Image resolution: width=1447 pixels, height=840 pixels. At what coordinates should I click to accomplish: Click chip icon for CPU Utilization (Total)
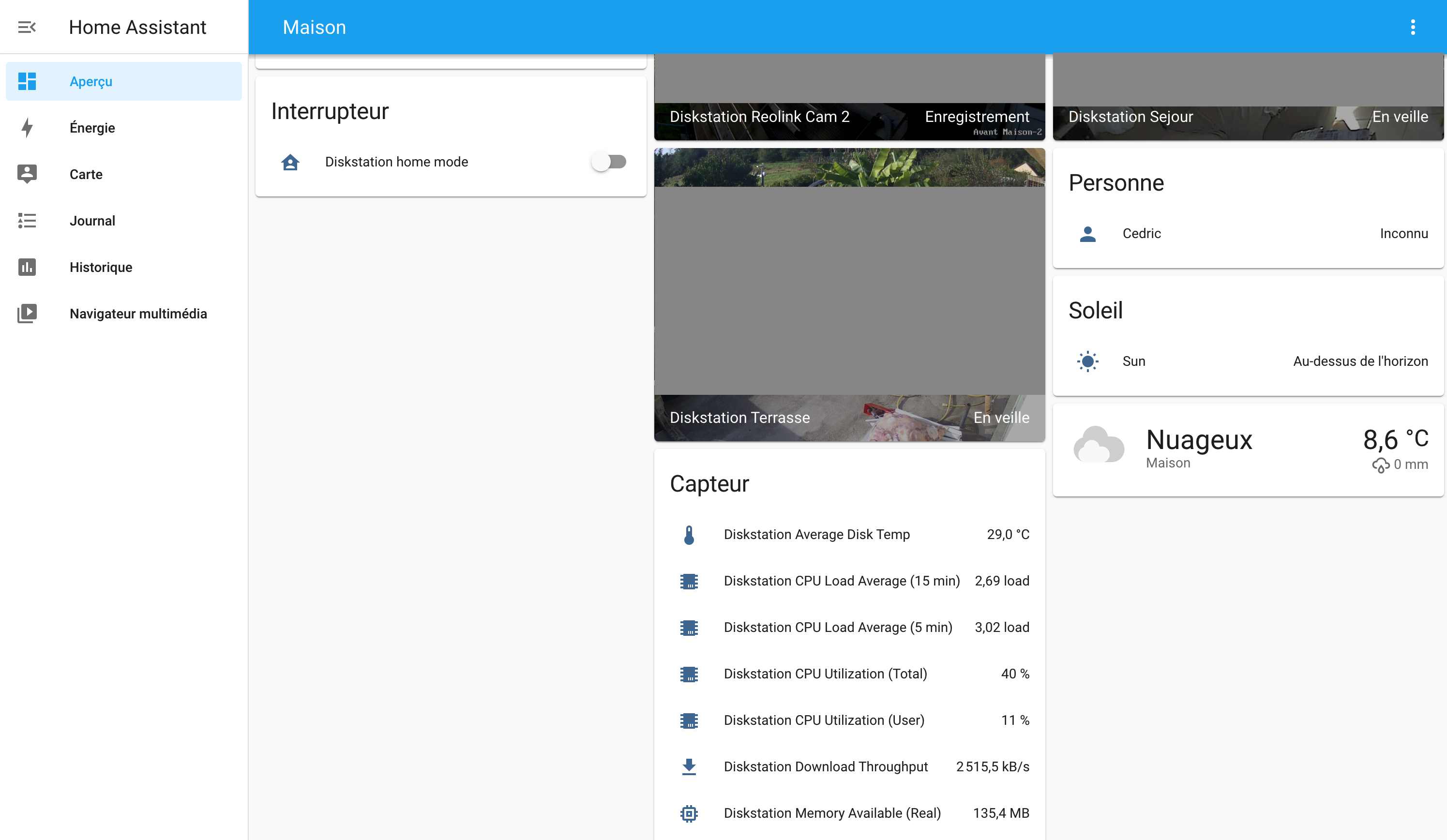pos(689,674)
